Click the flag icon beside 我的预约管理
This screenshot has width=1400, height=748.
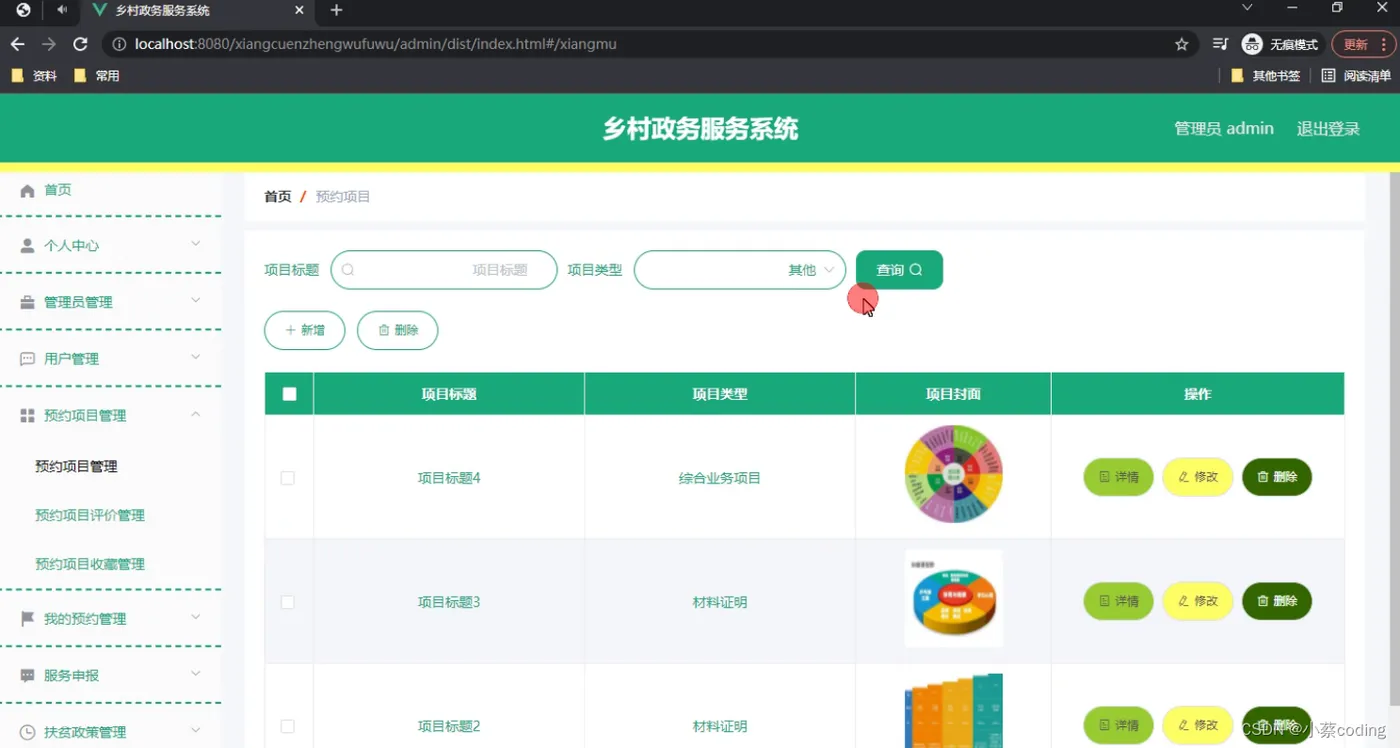click(27, 619)
